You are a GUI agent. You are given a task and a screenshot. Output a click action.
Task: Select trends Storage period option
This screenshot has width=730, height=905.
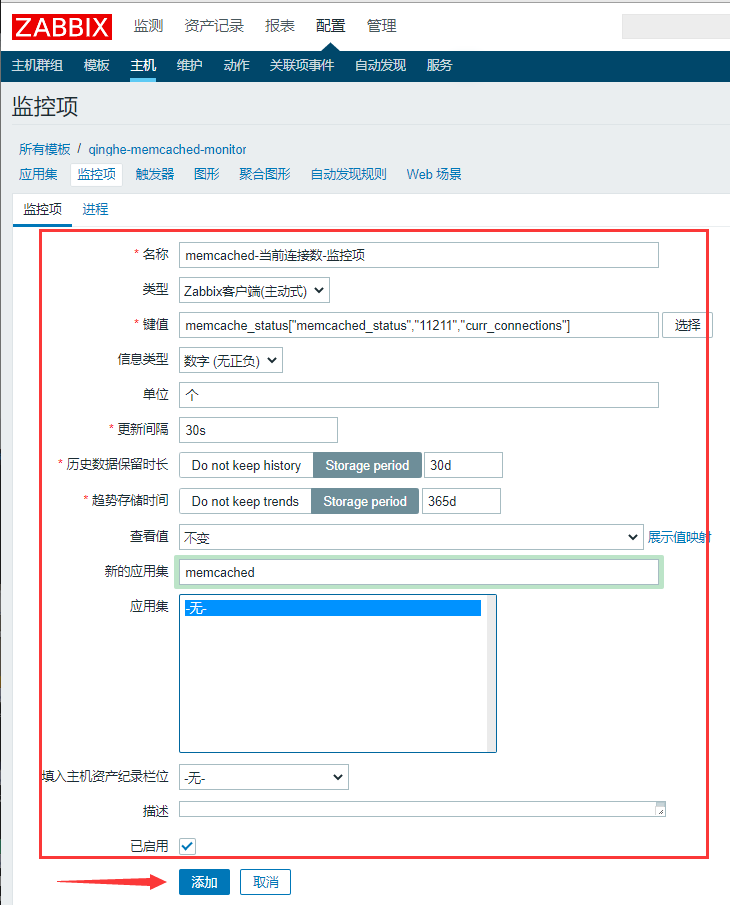click(365, 501)
